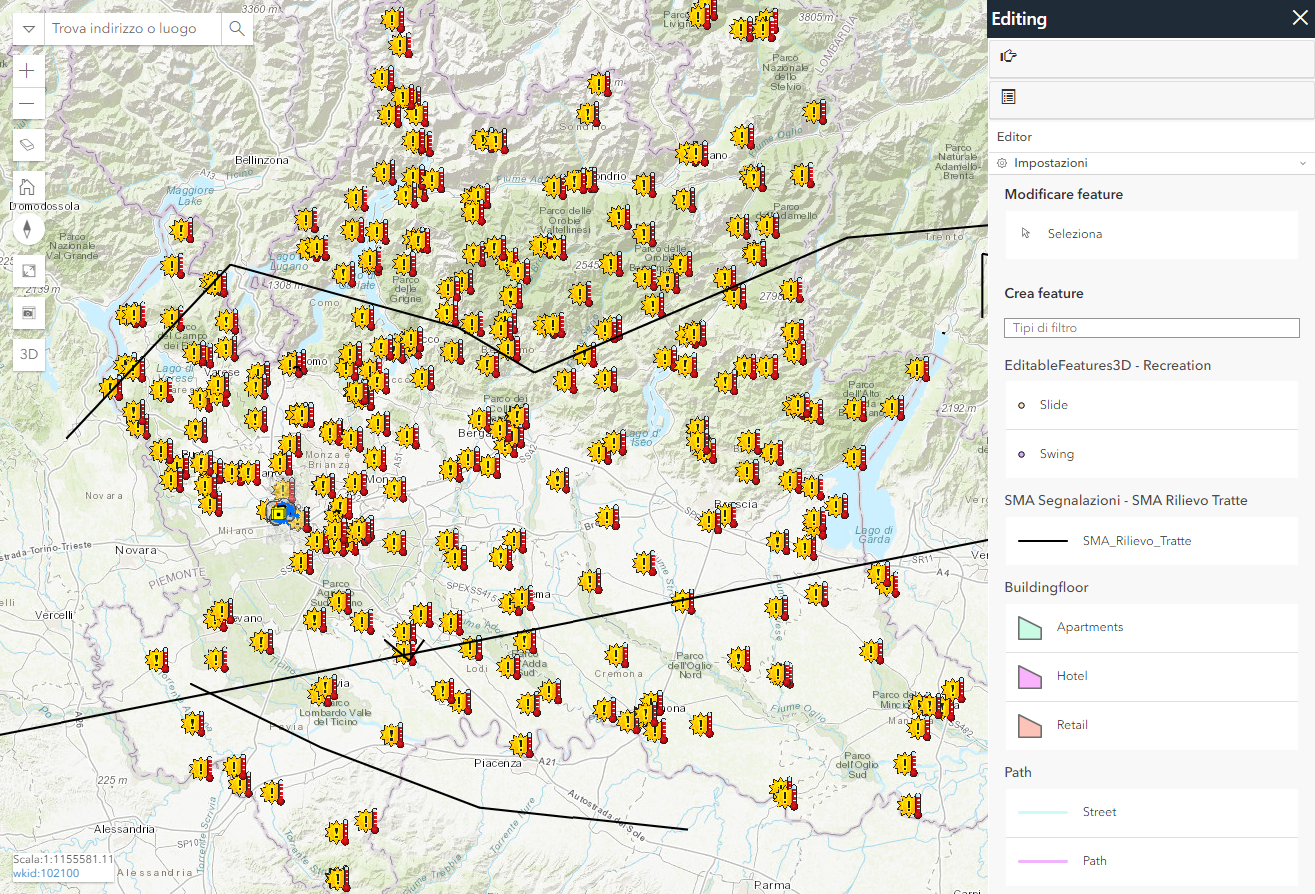The height and width of the screenshot is (894, 1315).
Task: Click the black X-shaped line mark near Lodi
Action: 405,649
